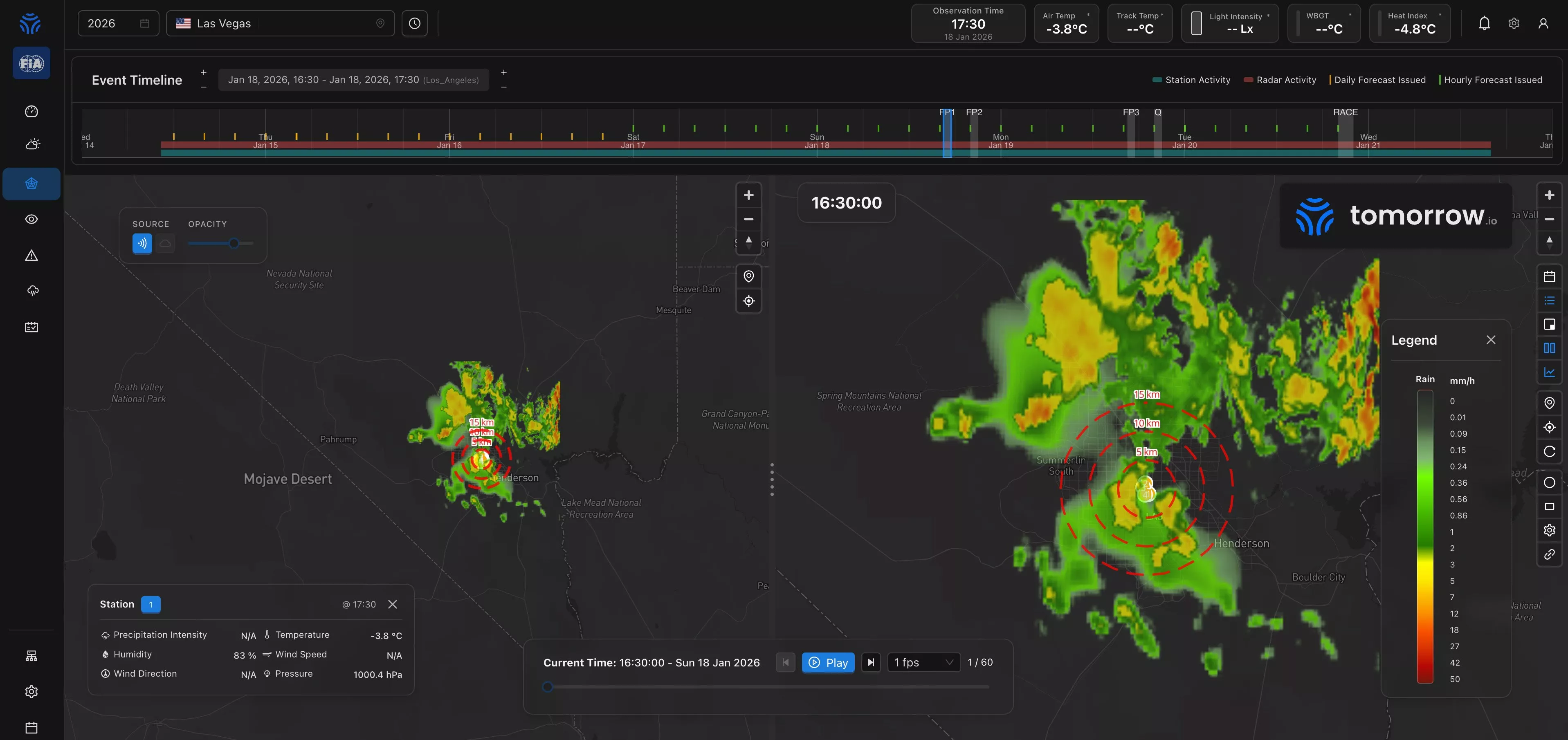The height and width of the screenshot is (740, 1568).
Task: Click the link share icon in right toolbar
Action: [x=1550, y=554]
